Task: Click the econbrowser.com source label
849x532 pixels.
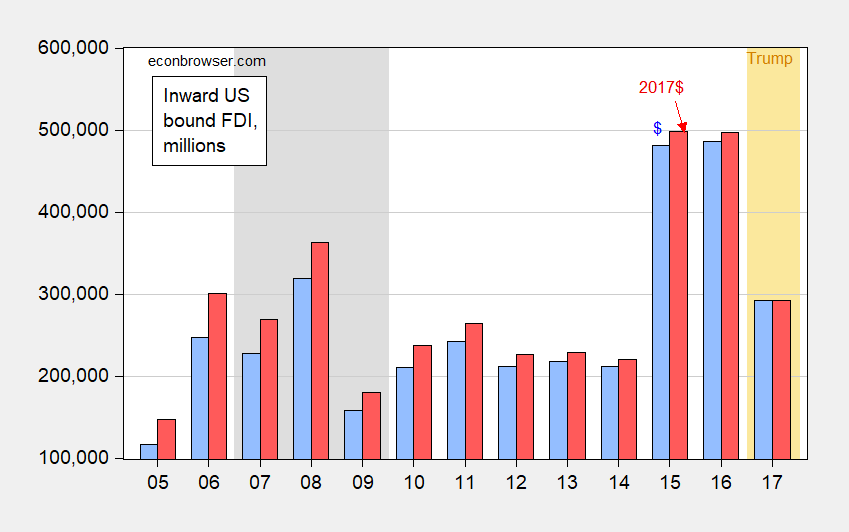Action: pos(207,61)
